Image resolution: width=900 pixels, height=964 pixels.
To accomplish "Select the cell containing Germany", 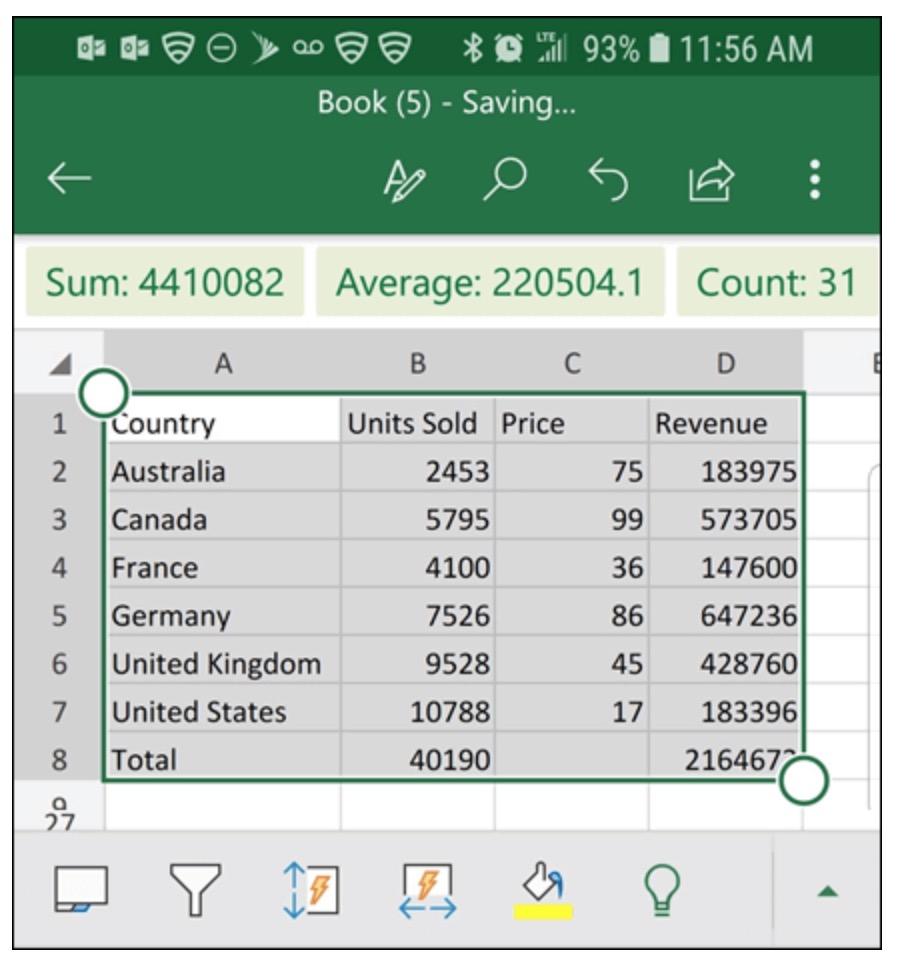I will [x=222, y=616].
